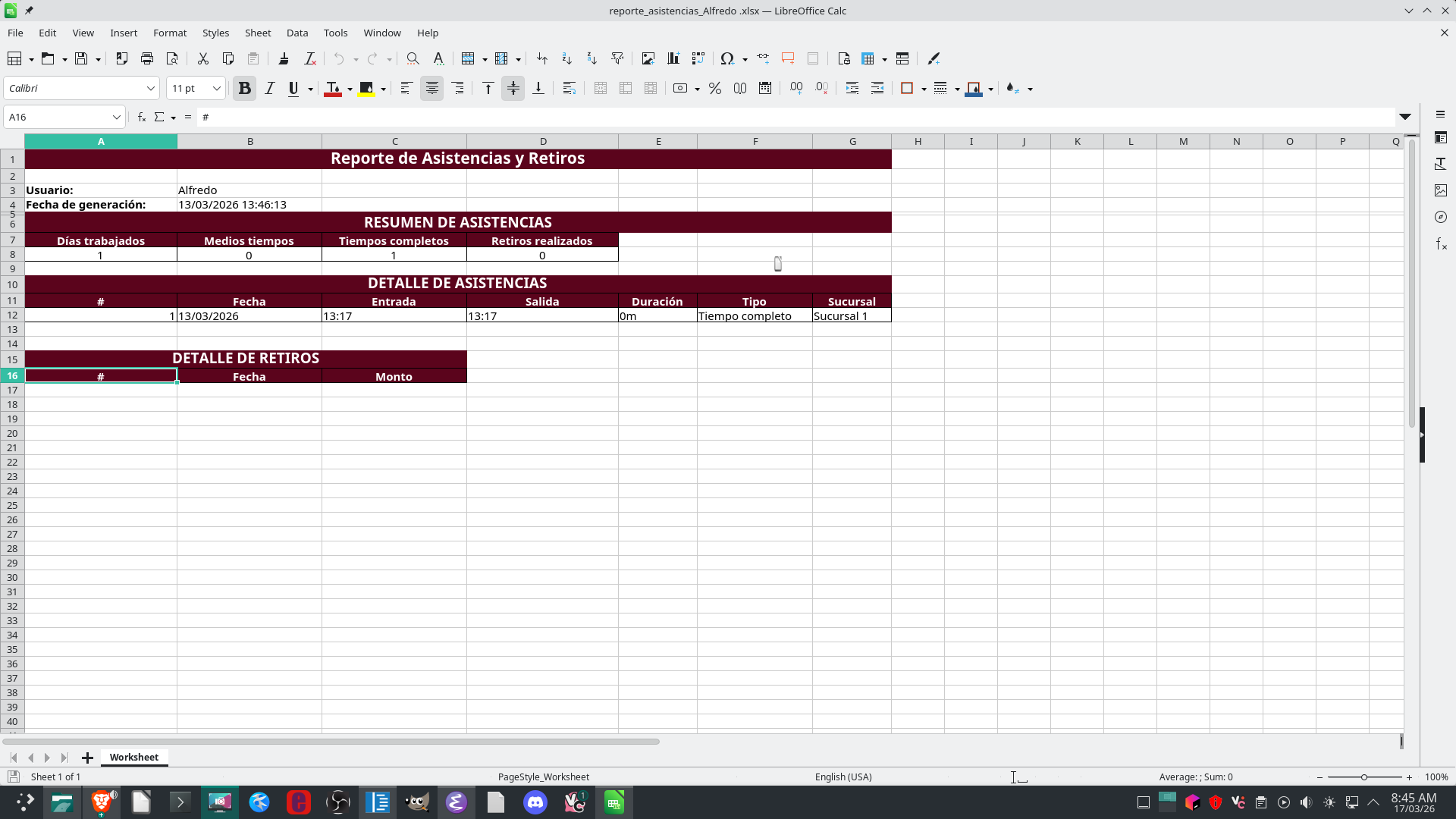The image size is (1456, 819).
Task: Click the Clone Formatting paintbrush icon
Action: point(284,58)
